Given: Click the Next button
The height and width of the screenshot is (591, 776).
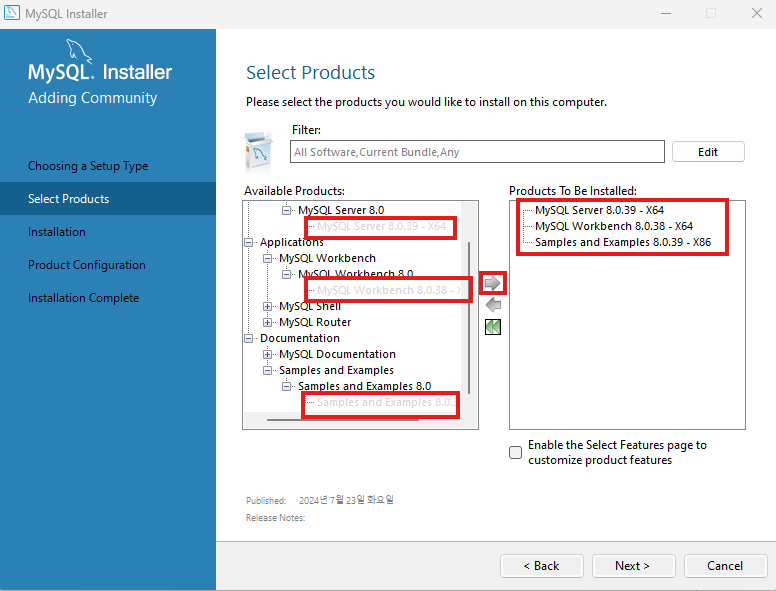Looking at the screenshot, I should (633, 566).
